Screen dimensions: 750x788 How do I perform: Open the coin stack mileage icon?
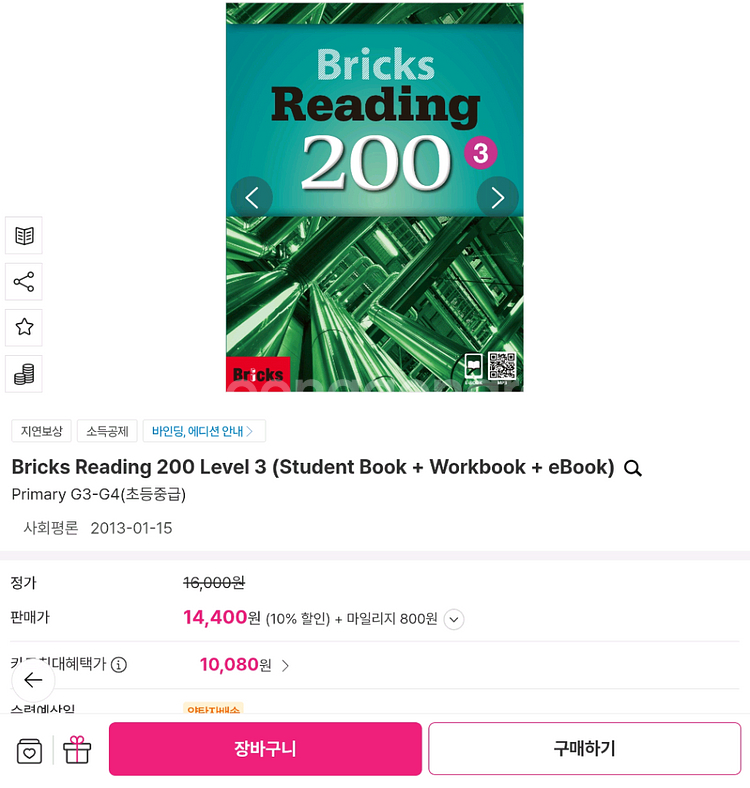[x=24, y=374]
